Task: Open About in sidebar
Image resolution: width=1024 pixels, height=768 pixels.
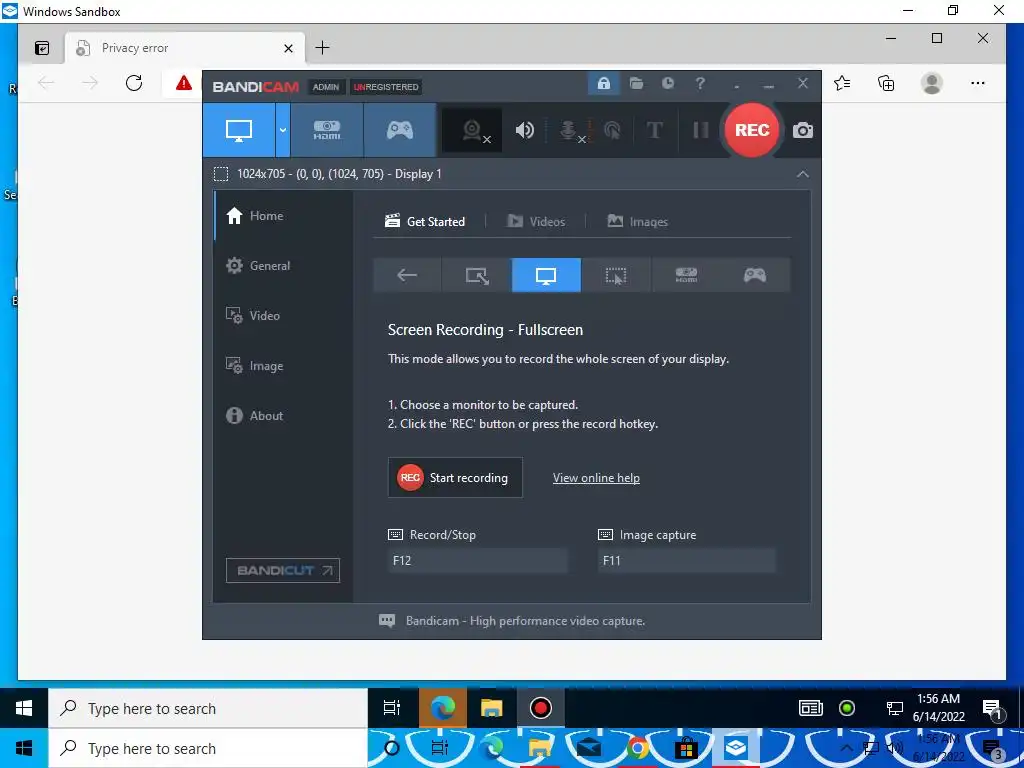Action: pyautogui.click(x=283, y=415)
